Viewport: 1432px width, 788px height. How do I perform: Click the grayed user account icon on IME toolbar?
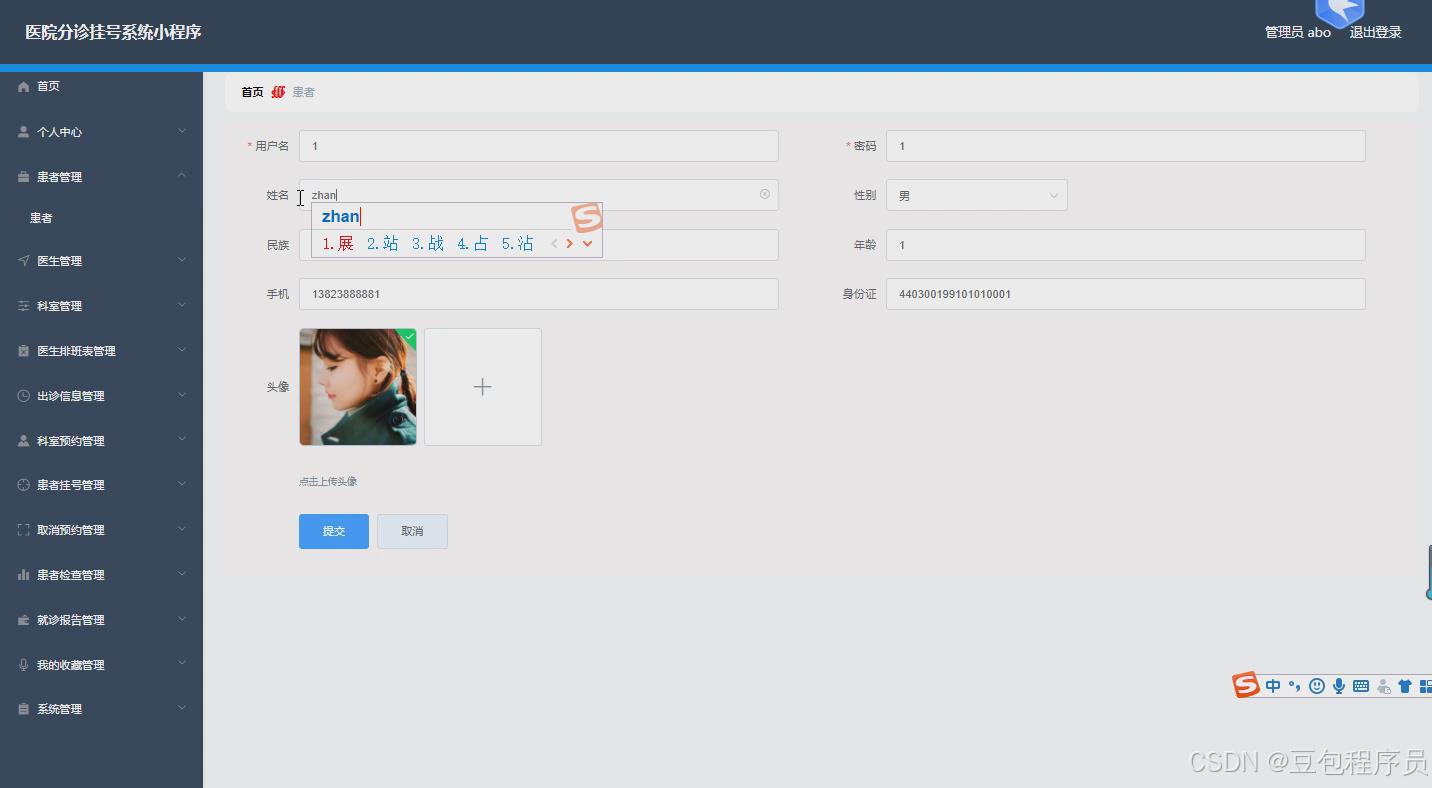(x=1384, y=686)
